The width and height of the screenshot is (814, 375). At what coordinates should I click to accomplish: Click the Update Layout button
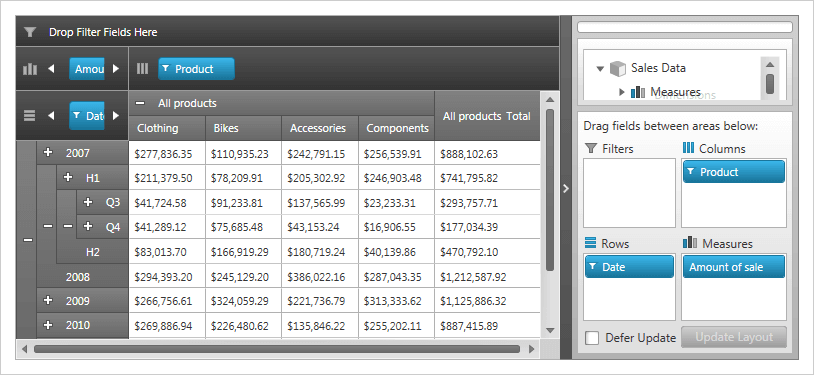tap(734, 337)
